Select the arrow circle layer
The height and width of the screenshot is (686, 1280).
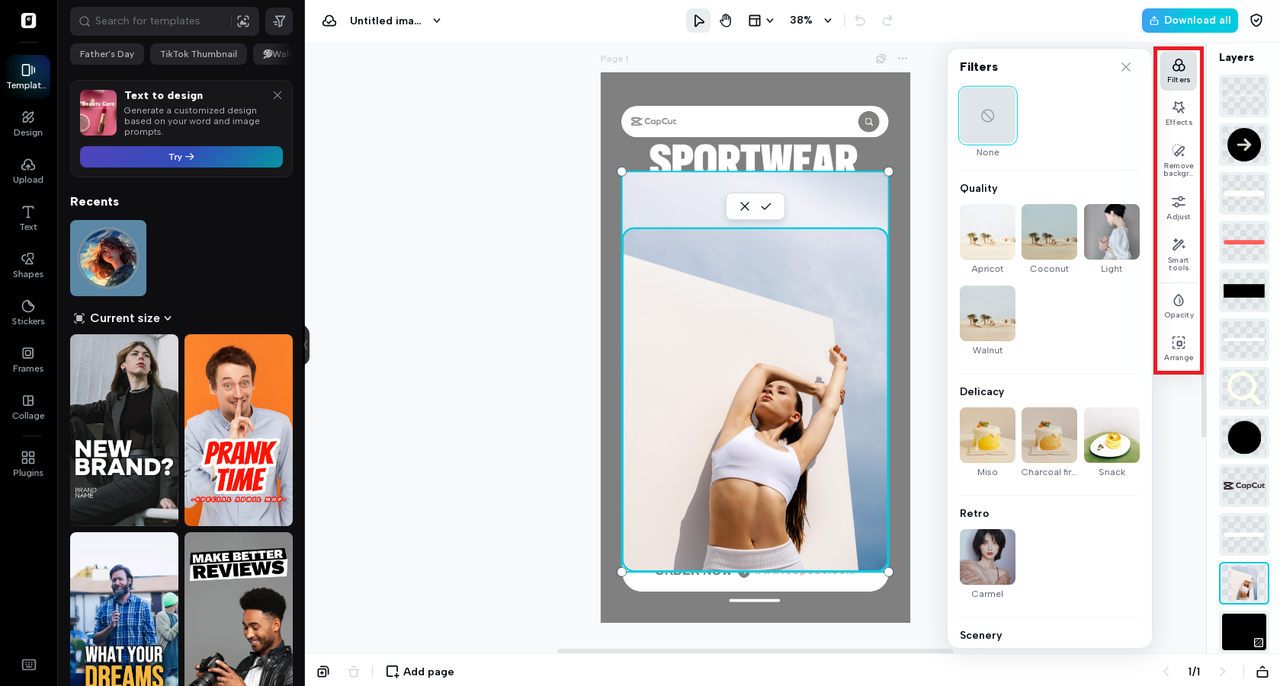click(x=1244, y=145)
